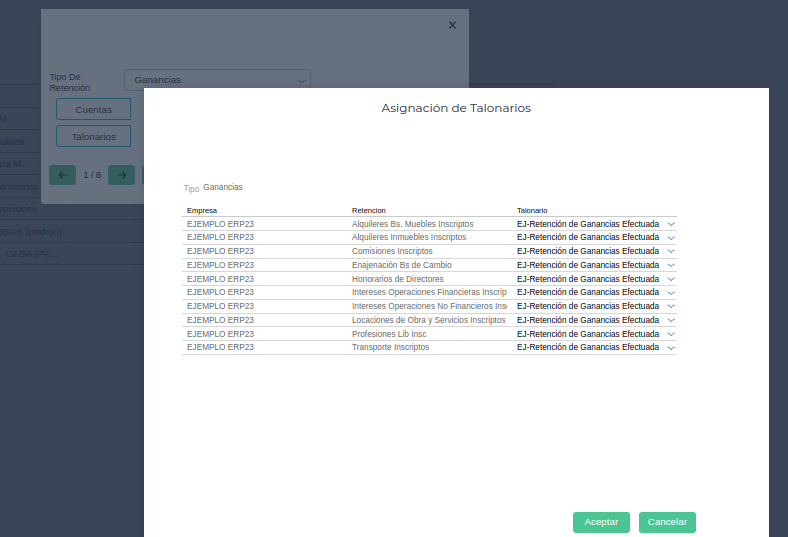788x537 pixels.
Task: Click EJEMPLO ERP23 in the Comisiones Inscriptos row
Action: (220, 251)
